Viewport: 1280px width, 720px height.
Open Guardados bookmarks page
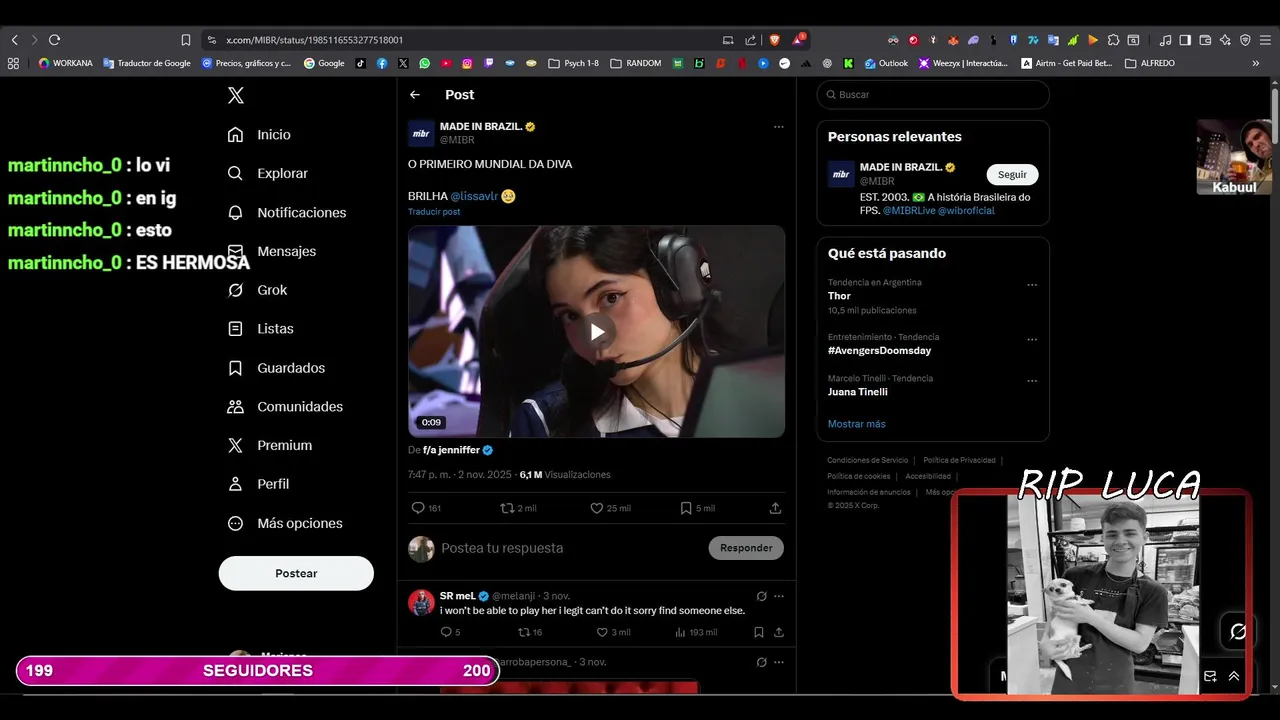click(276, 368)
